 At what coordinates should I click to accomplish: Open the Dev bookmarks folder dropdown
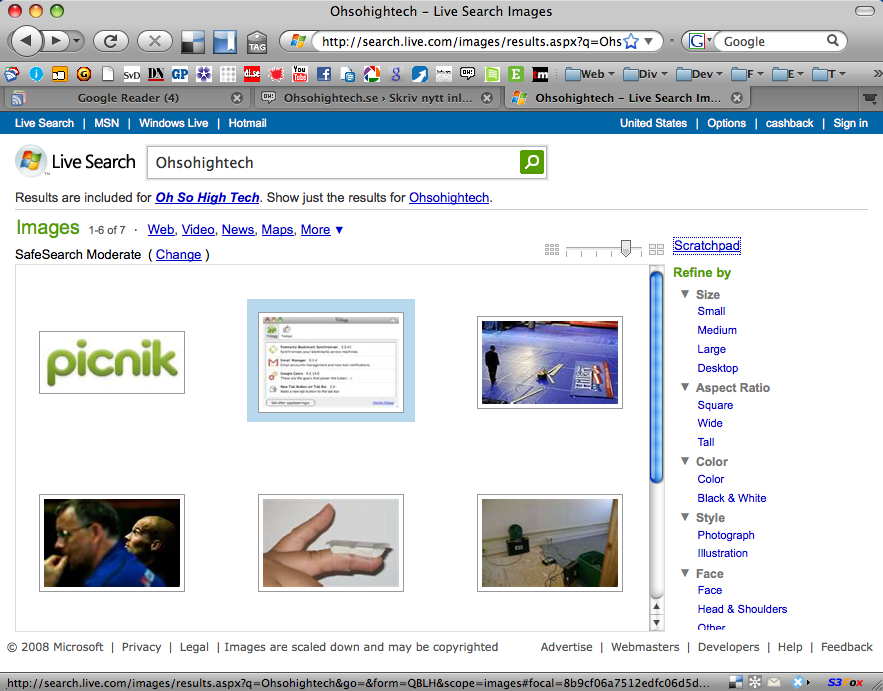point(700,74)
